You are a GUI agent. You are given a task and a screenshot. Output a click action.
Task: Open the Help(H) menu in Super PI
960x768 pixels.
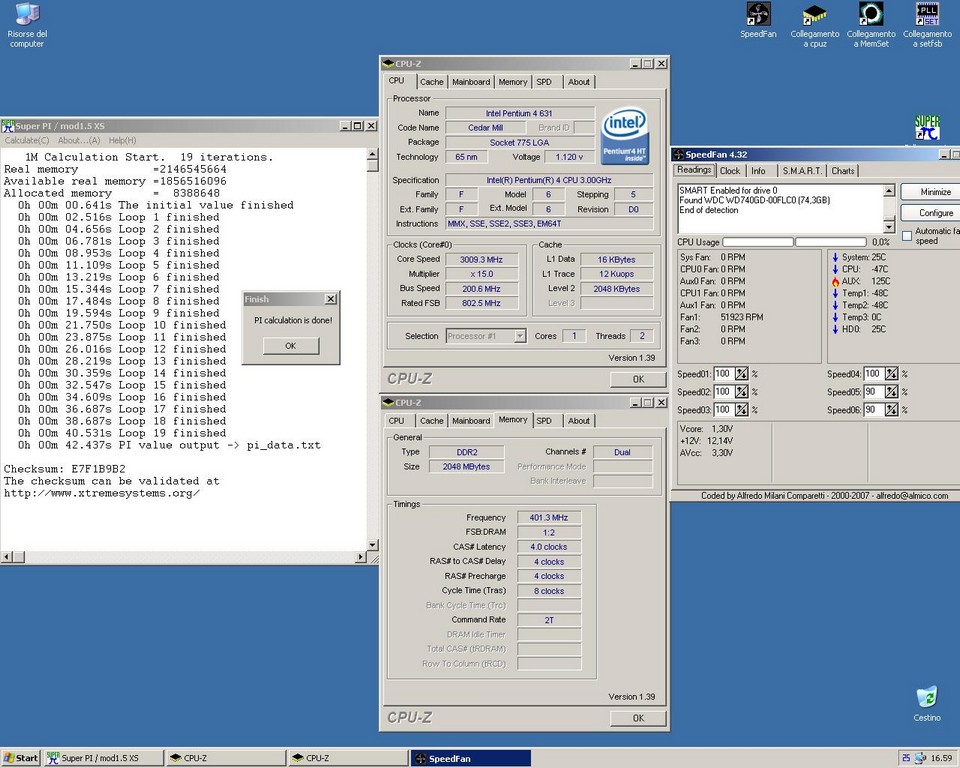click(122, 140)
